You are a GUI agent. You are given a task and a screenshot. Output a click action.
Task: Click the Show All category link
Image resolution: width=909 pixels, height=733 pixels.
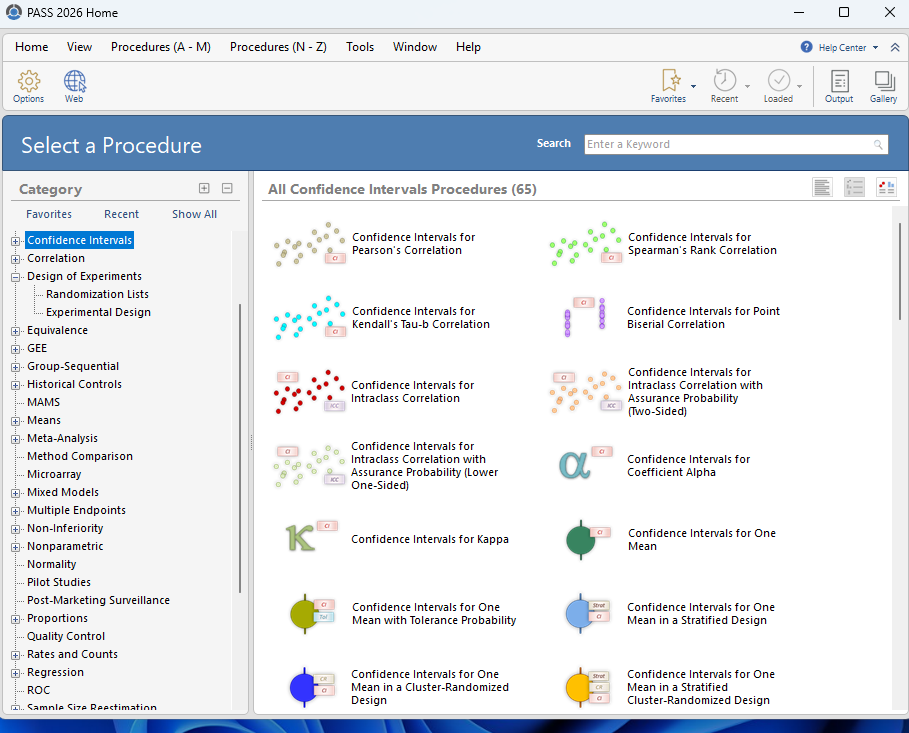pyautogui.click(x=194, y=214)
